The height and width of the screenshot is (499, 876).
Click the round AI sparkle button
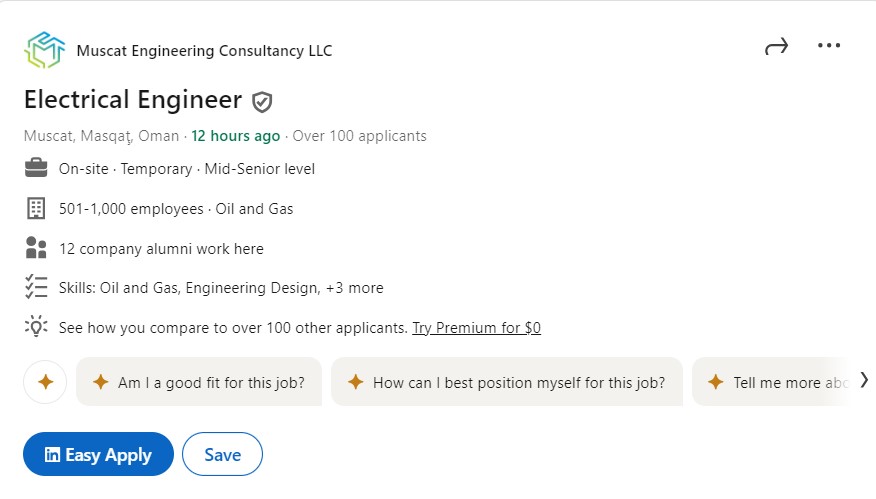coord(45,382)
